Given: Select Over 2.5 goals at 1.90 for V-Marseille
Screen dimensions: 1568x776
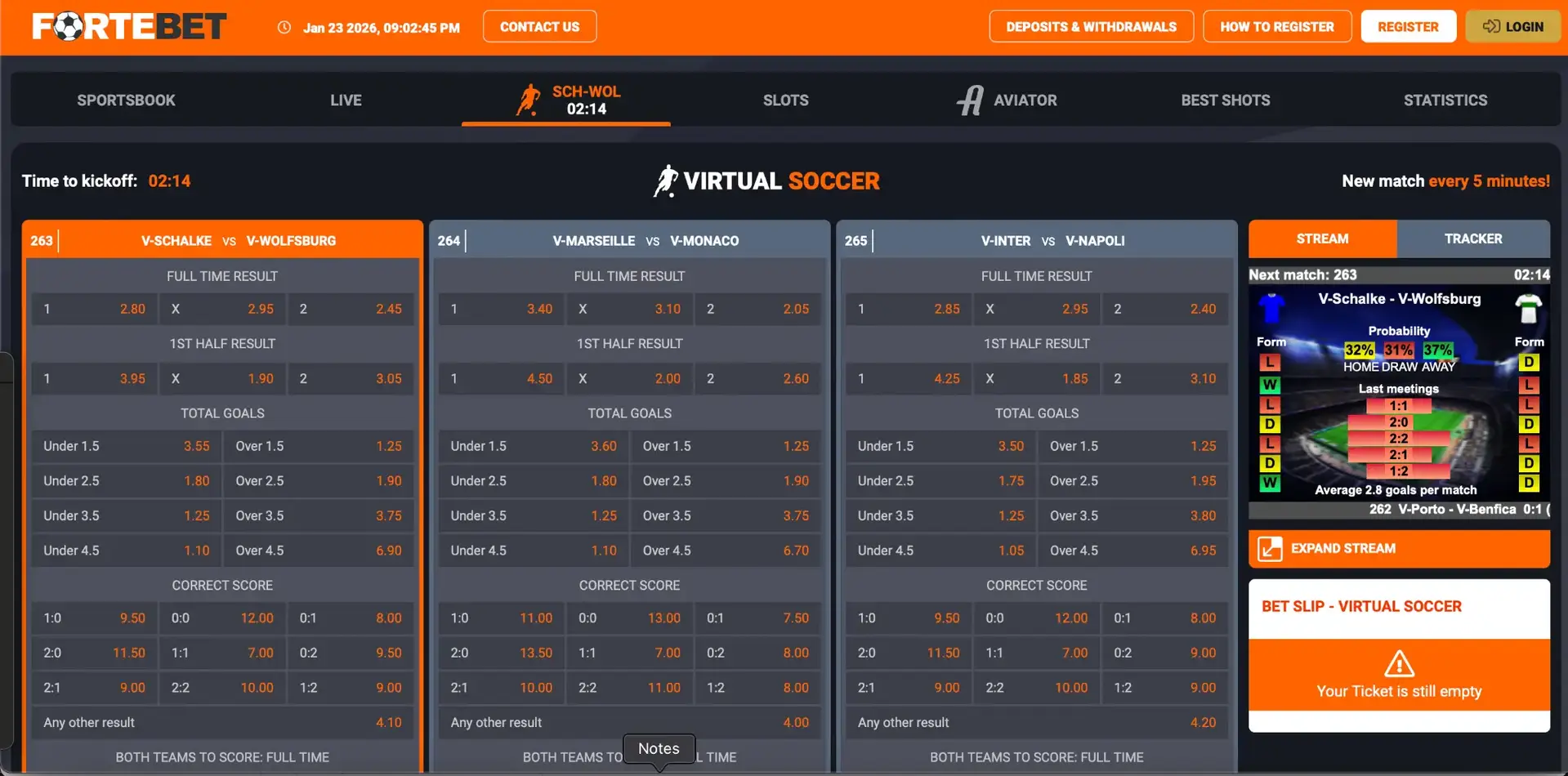Looking at the screenshot, I should pyautogui.click(x=726, y=480).
